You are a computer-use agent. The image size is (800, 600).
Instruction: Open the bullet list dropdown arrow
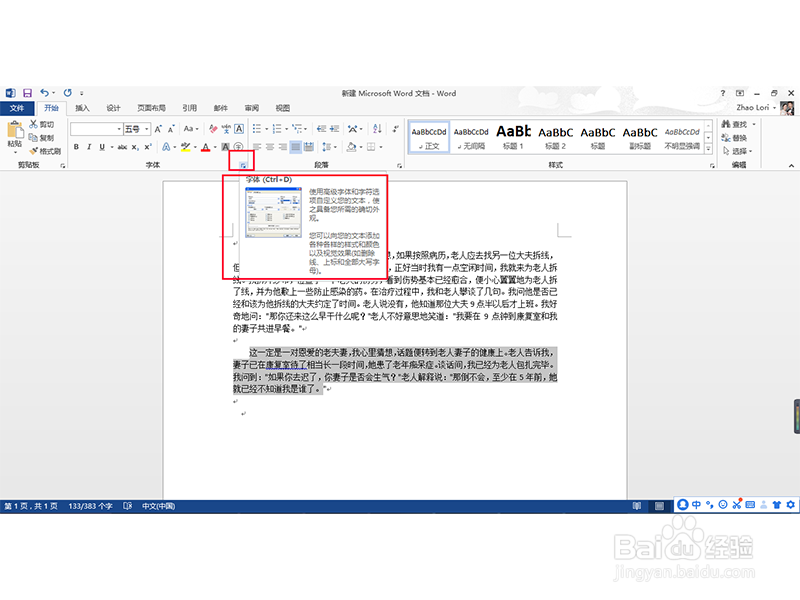pyautogui.click(x=267, y=127)
